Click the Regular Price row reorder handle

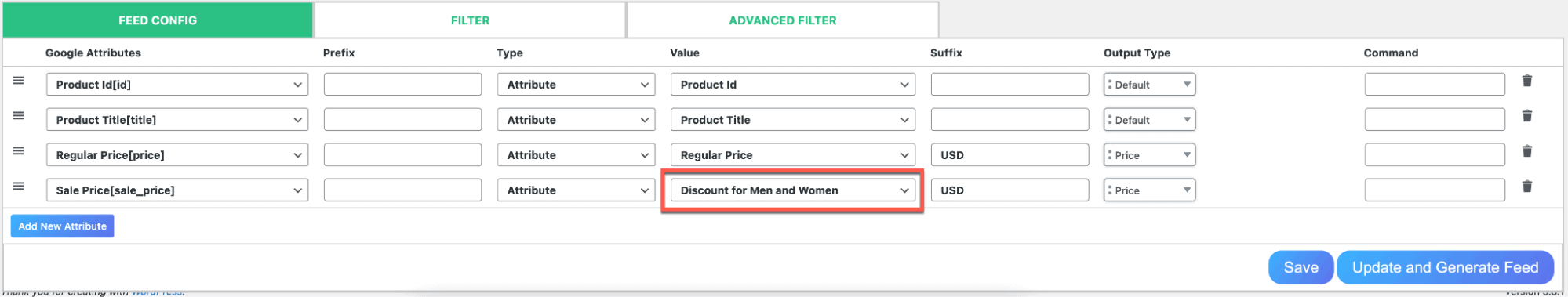click(x=19, y=151)
